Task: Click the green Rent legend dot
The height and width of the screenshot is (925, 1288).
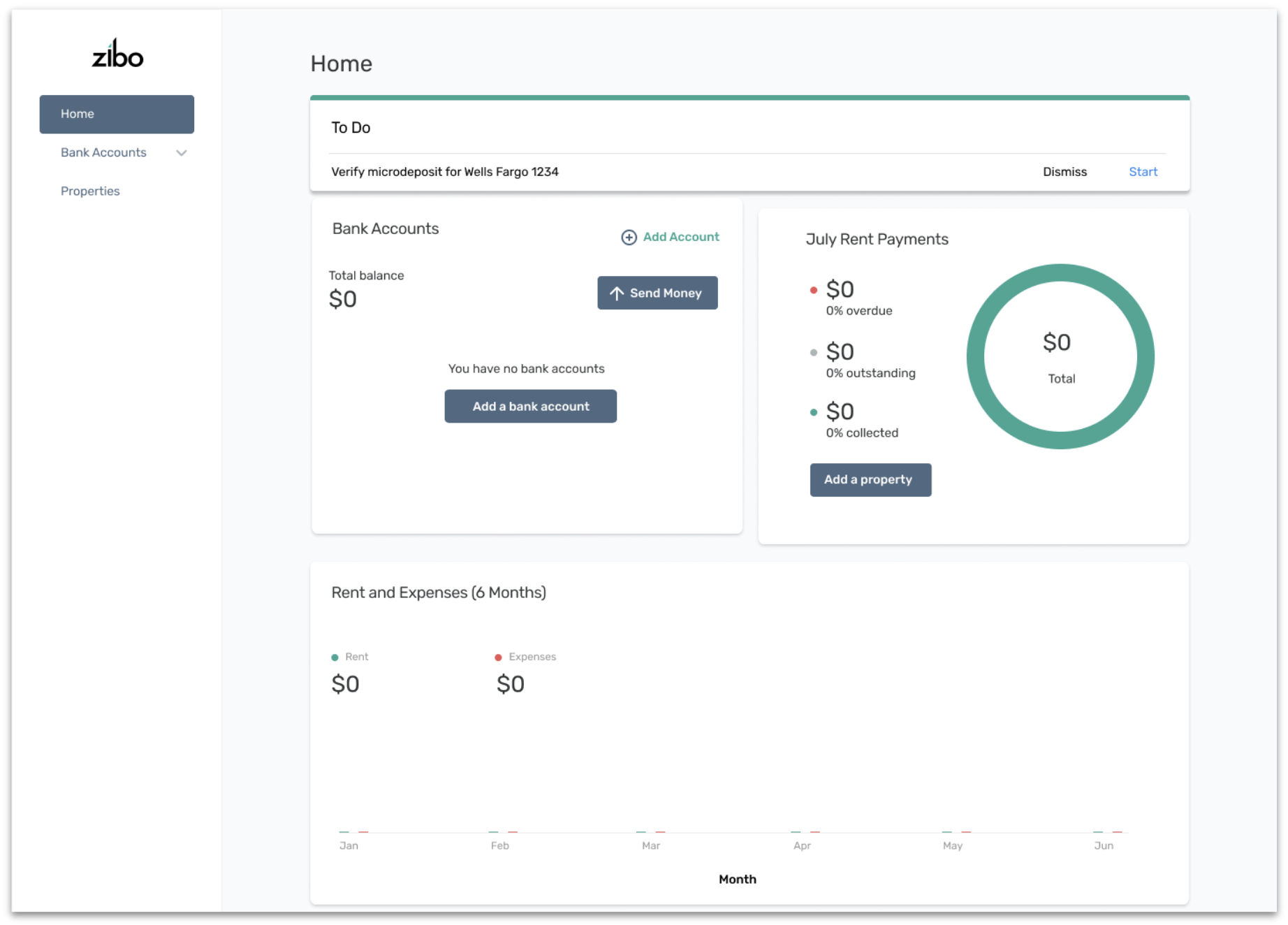Action: tap(335, 657)
